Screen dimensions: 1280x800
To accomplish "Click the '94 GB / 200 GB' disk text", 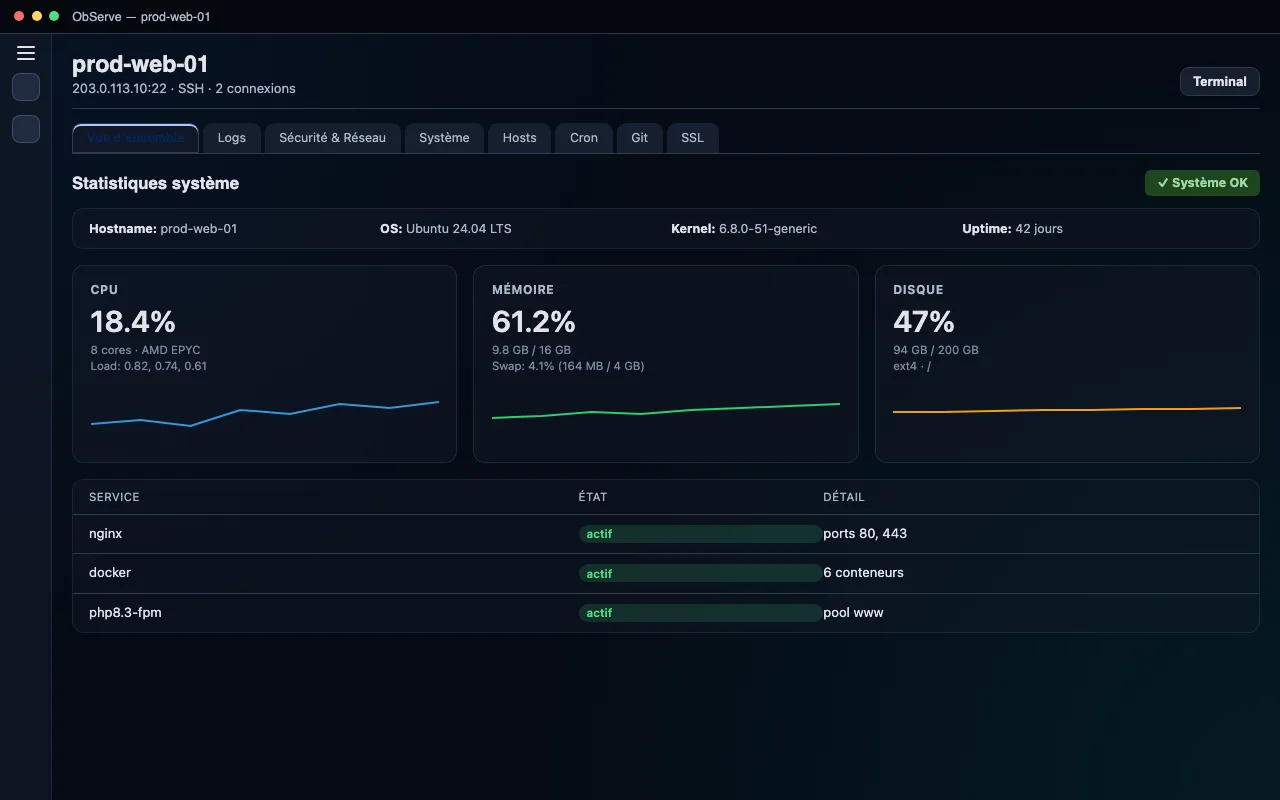I will (x=936, y=350).
